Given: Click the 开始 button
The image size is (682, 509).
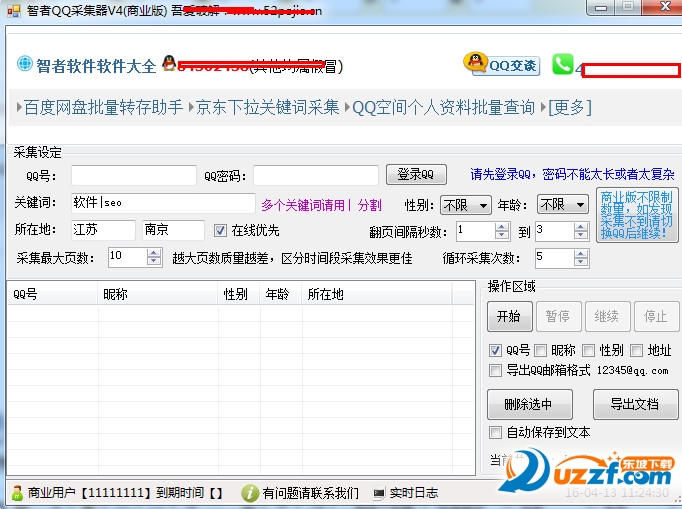Looking at the screenshot, I should 509,316.
